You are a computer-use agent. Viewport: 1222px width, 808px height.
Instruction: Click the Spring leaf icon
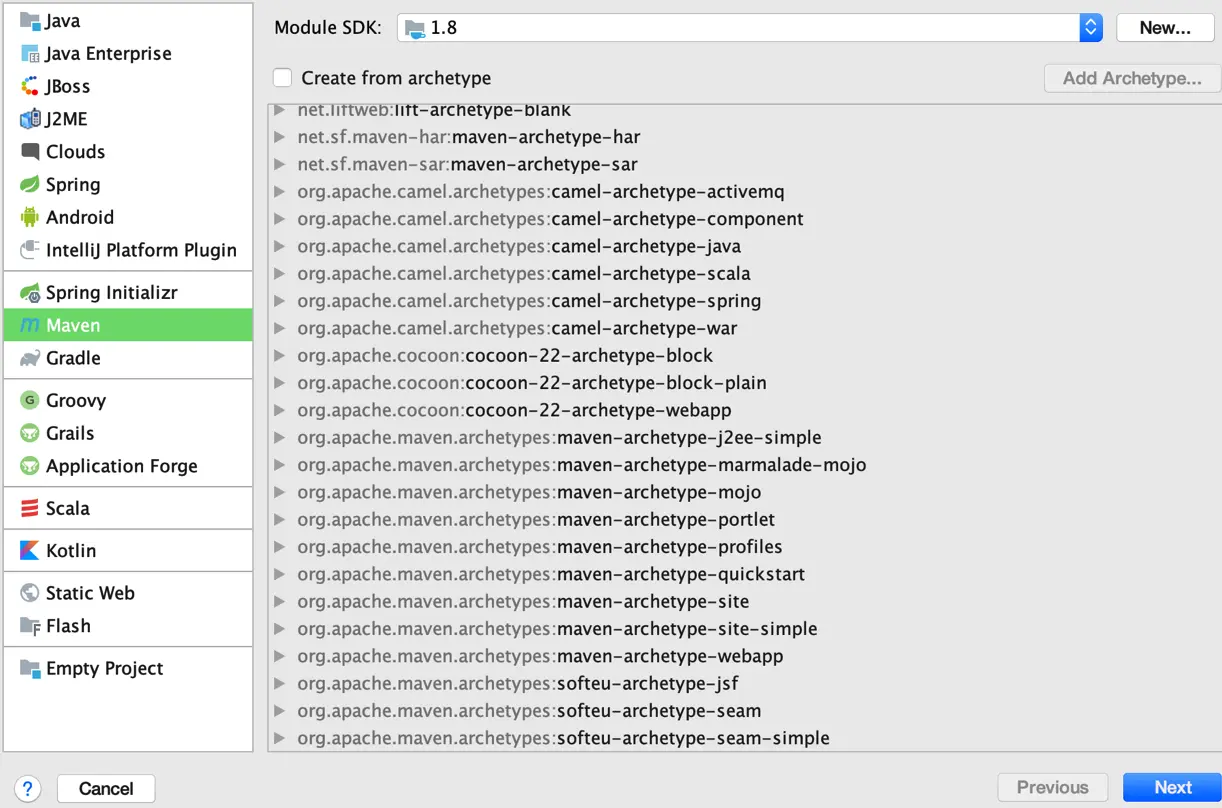coord(29,185)
